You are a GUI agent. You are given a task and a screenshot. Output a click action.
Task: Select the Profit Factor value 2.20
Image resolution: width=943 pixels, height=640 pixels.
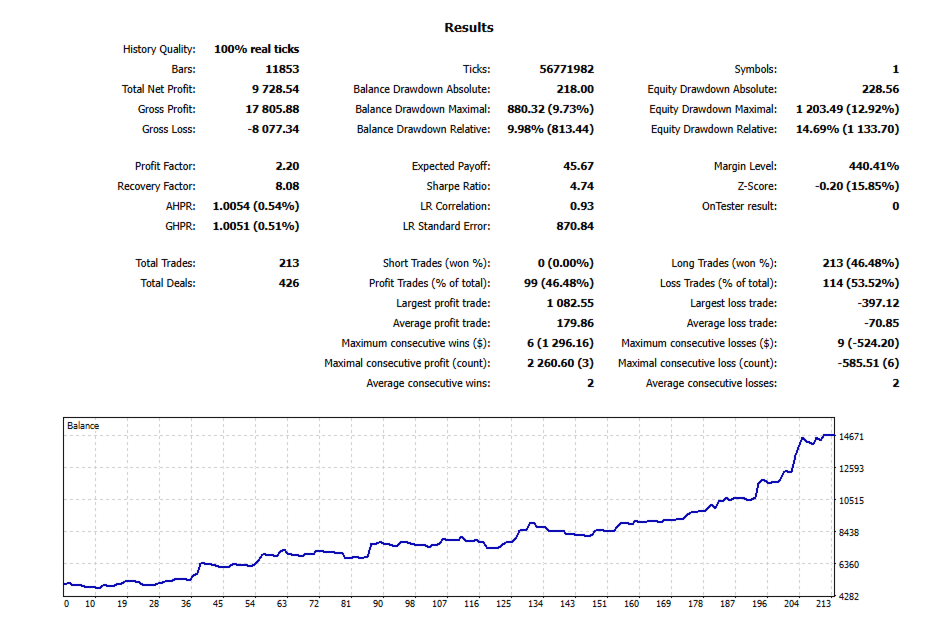point(287,166)
